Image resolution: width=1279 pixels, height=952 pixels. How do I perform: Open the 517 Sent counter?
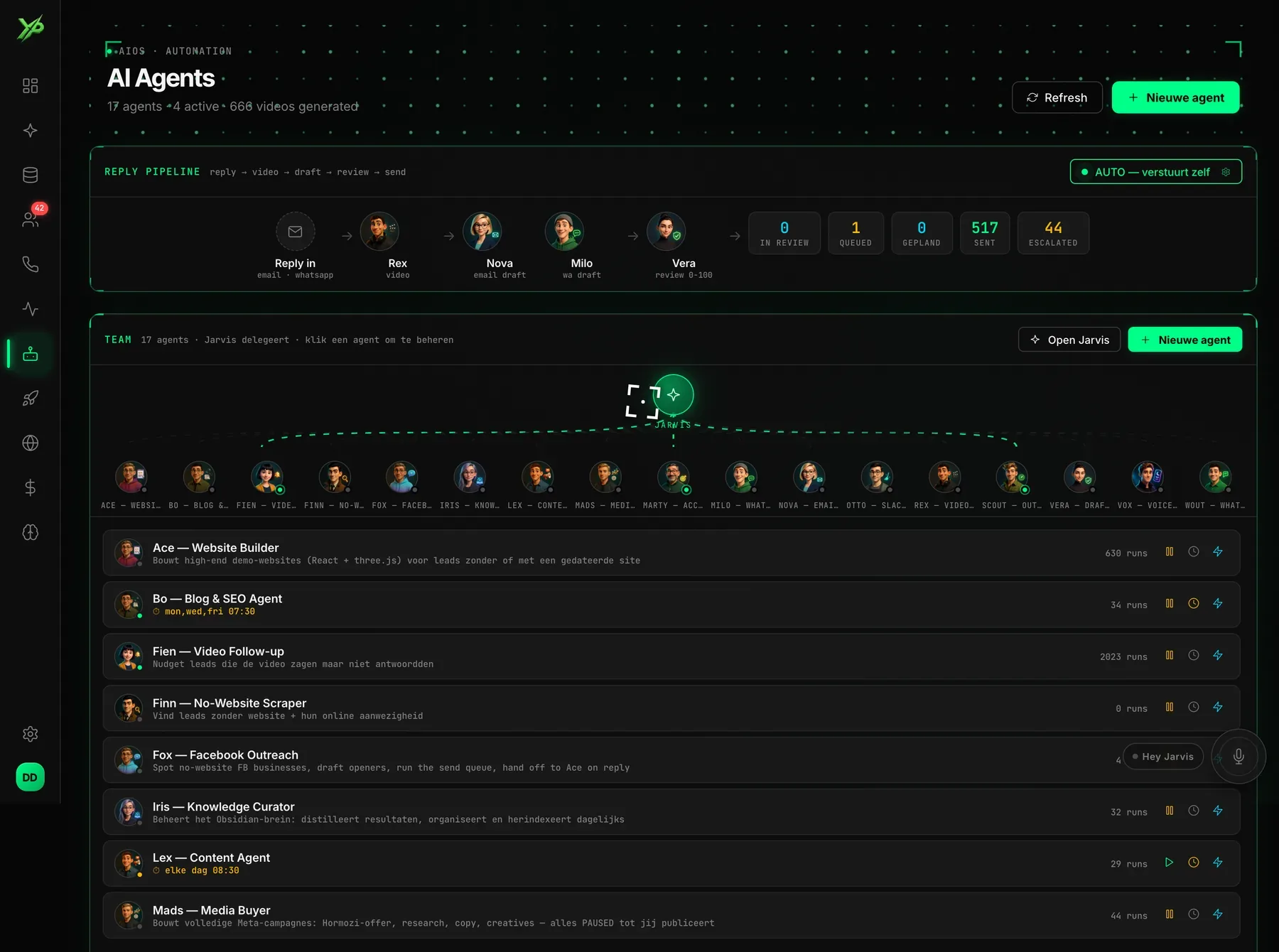[985, 233]
